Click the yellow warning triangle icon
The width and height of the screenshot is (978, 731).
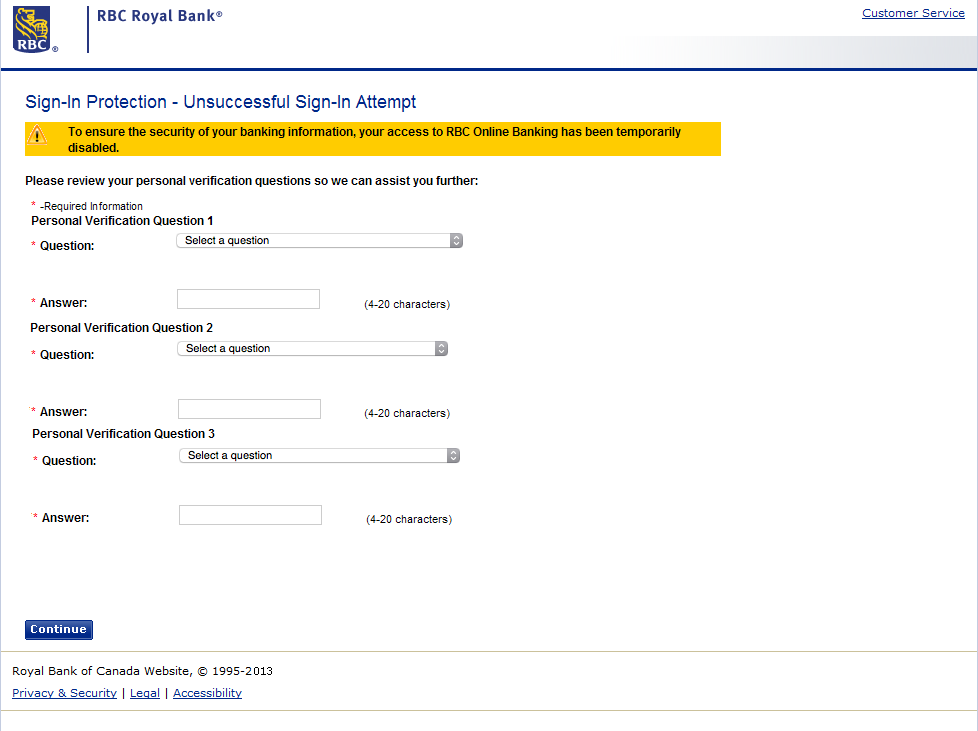point(38,133)
